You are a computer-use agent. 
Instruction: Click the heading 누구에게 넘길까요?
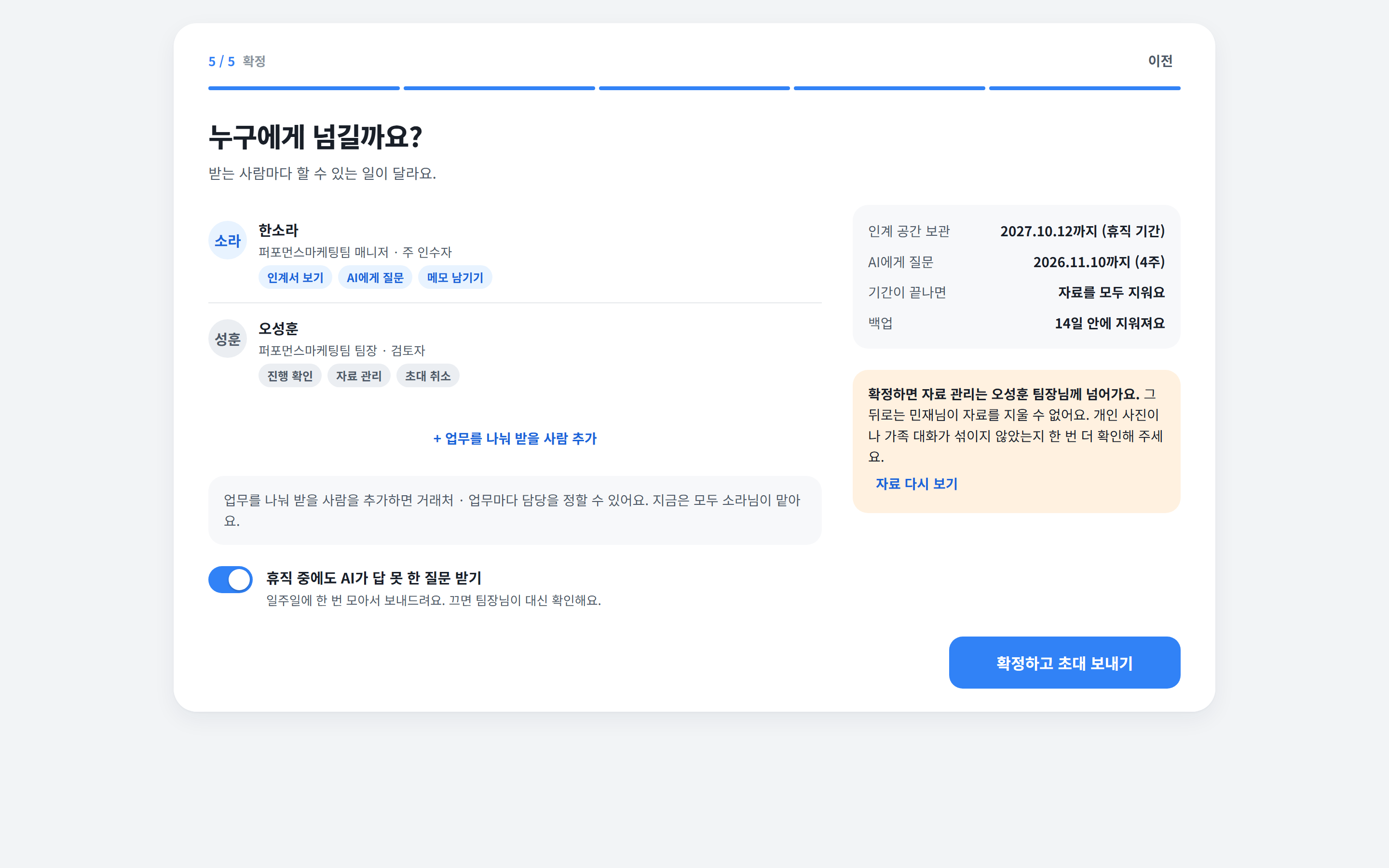pyautogui.click(x=315, y=137)
